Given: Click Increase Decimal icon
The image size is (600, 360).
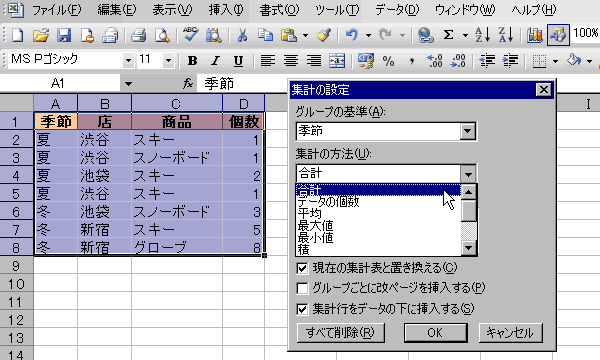Looking at the screenshot, I should [x=435, y=60].
